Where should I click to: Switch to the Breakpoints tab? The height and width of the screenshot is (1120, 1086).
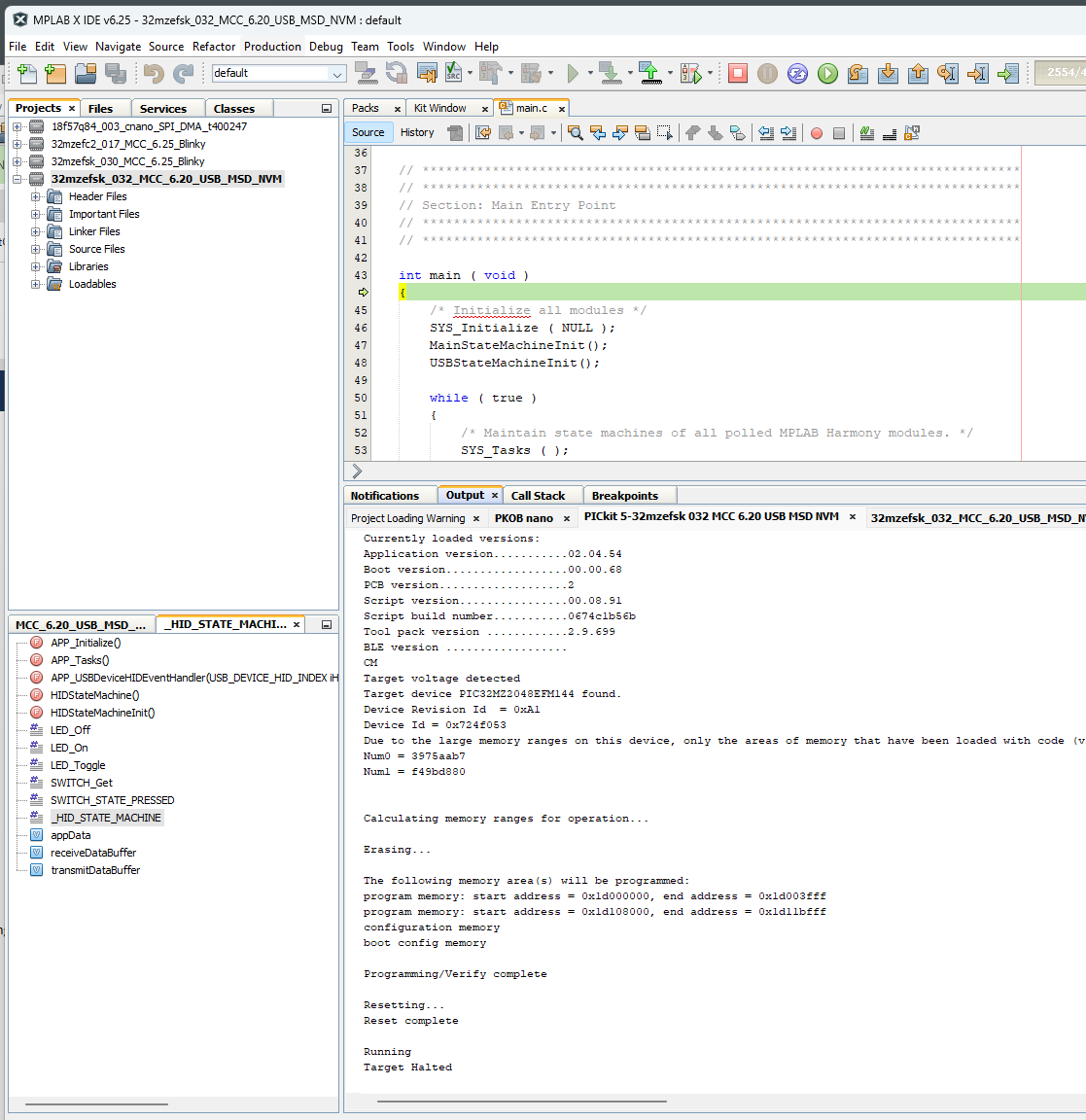(x=624, y=496)
